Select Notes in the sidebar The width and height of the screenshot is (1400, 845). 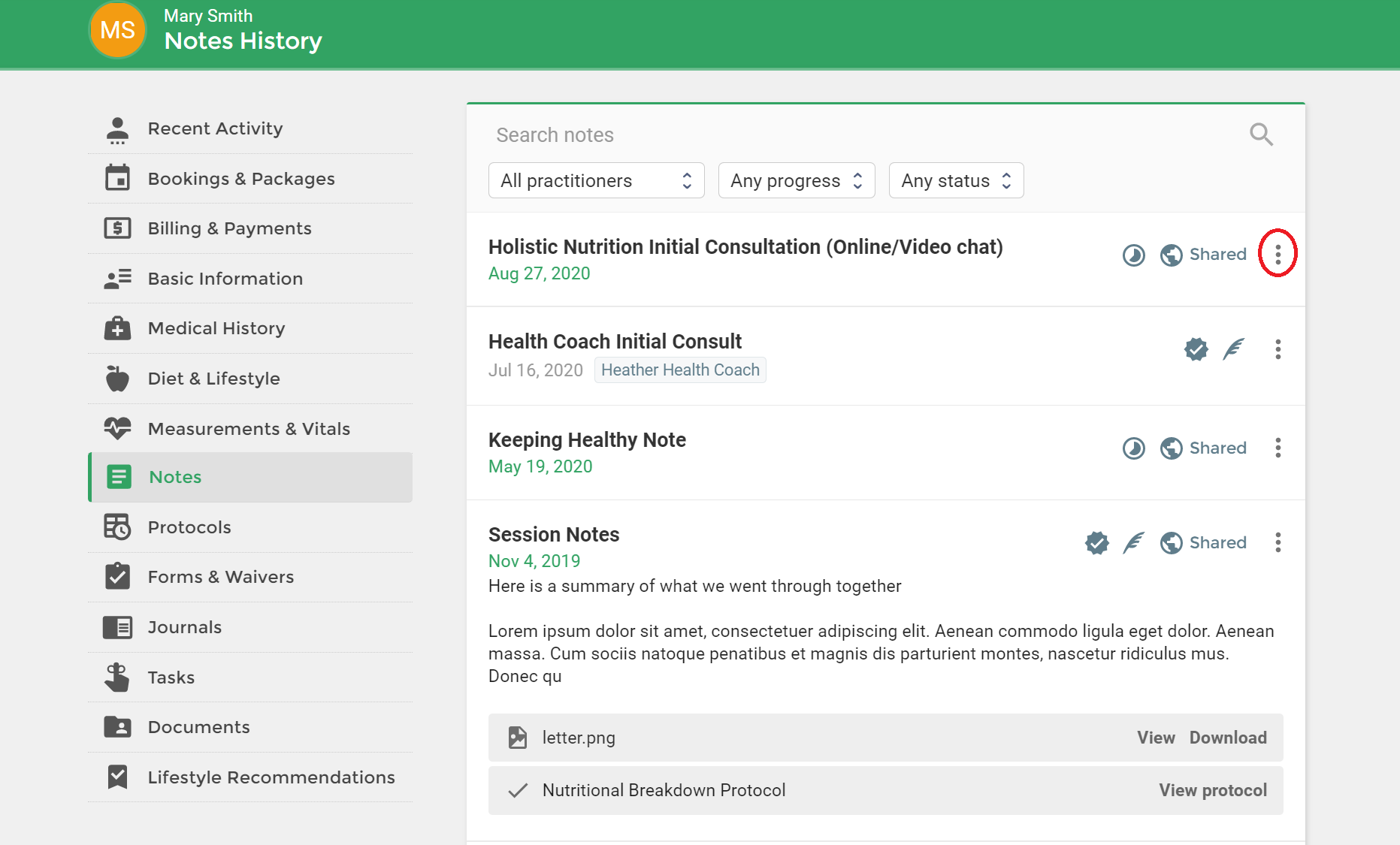[x=250, y=477]
